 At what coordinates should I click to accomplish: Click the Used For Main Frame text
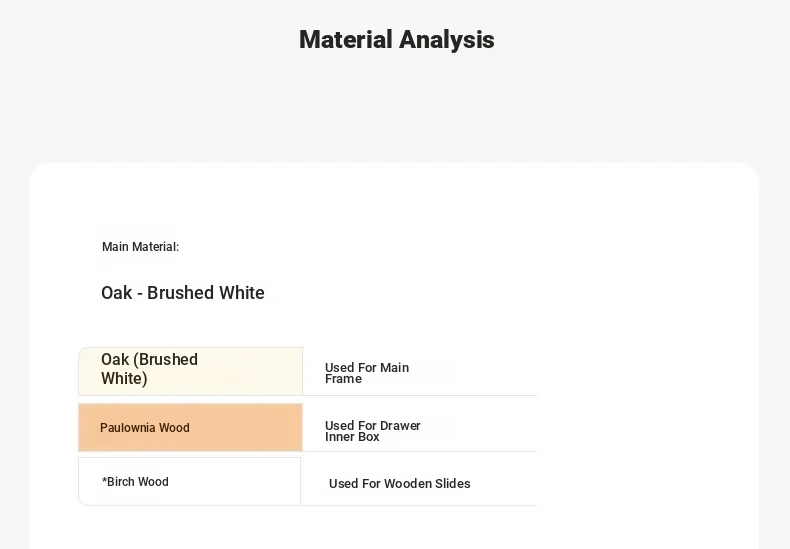(367, 373)
